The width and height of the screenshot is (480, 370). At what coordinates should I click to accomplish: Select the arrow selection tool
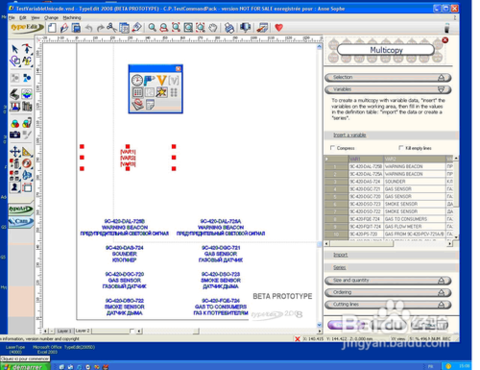(x=15, y=49)
